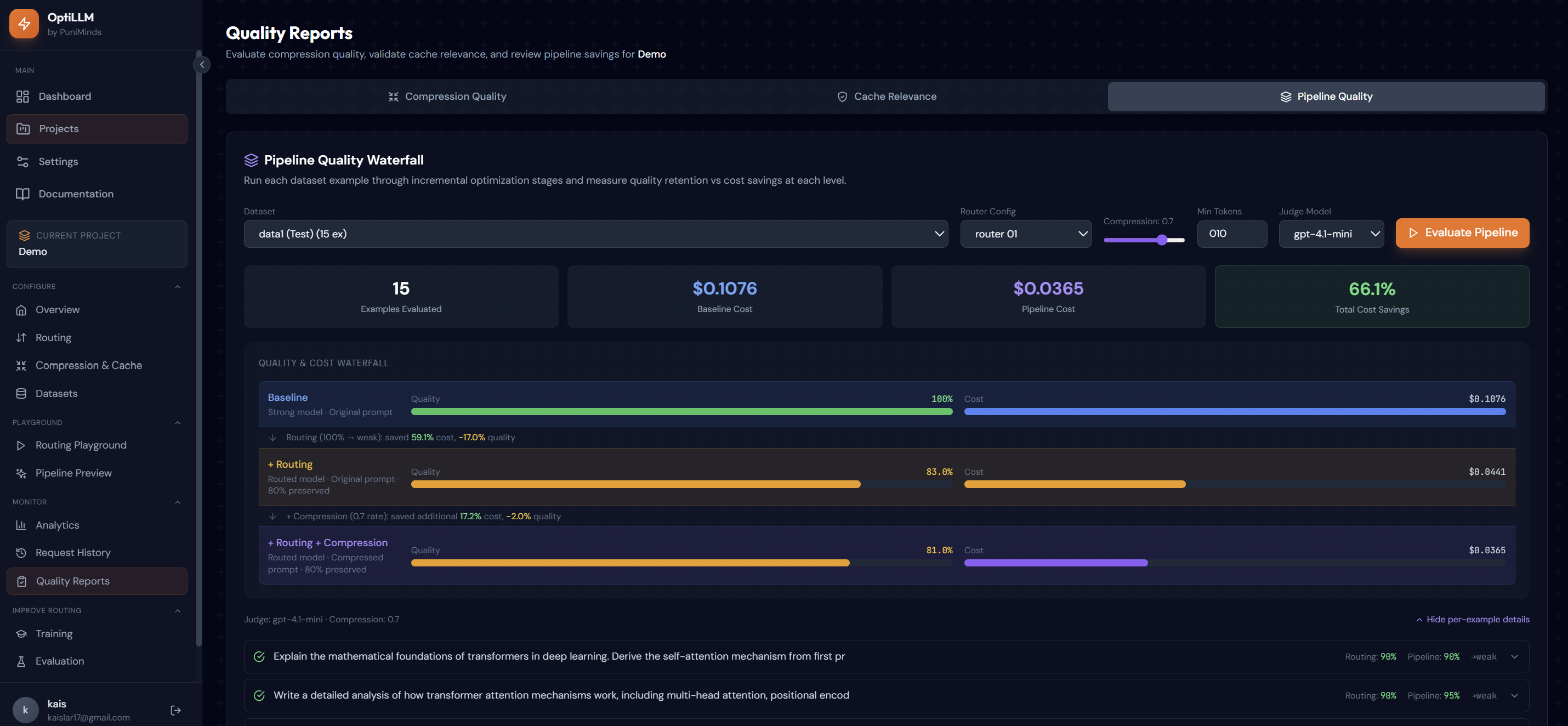Click Hide per-example details link

1472,619
